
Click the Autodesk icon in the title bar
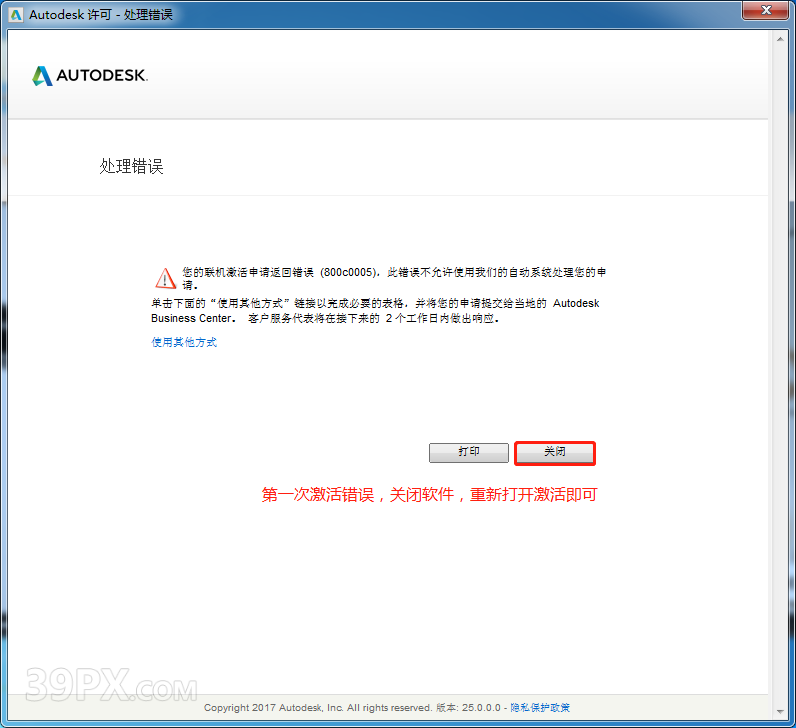(16, 15)
